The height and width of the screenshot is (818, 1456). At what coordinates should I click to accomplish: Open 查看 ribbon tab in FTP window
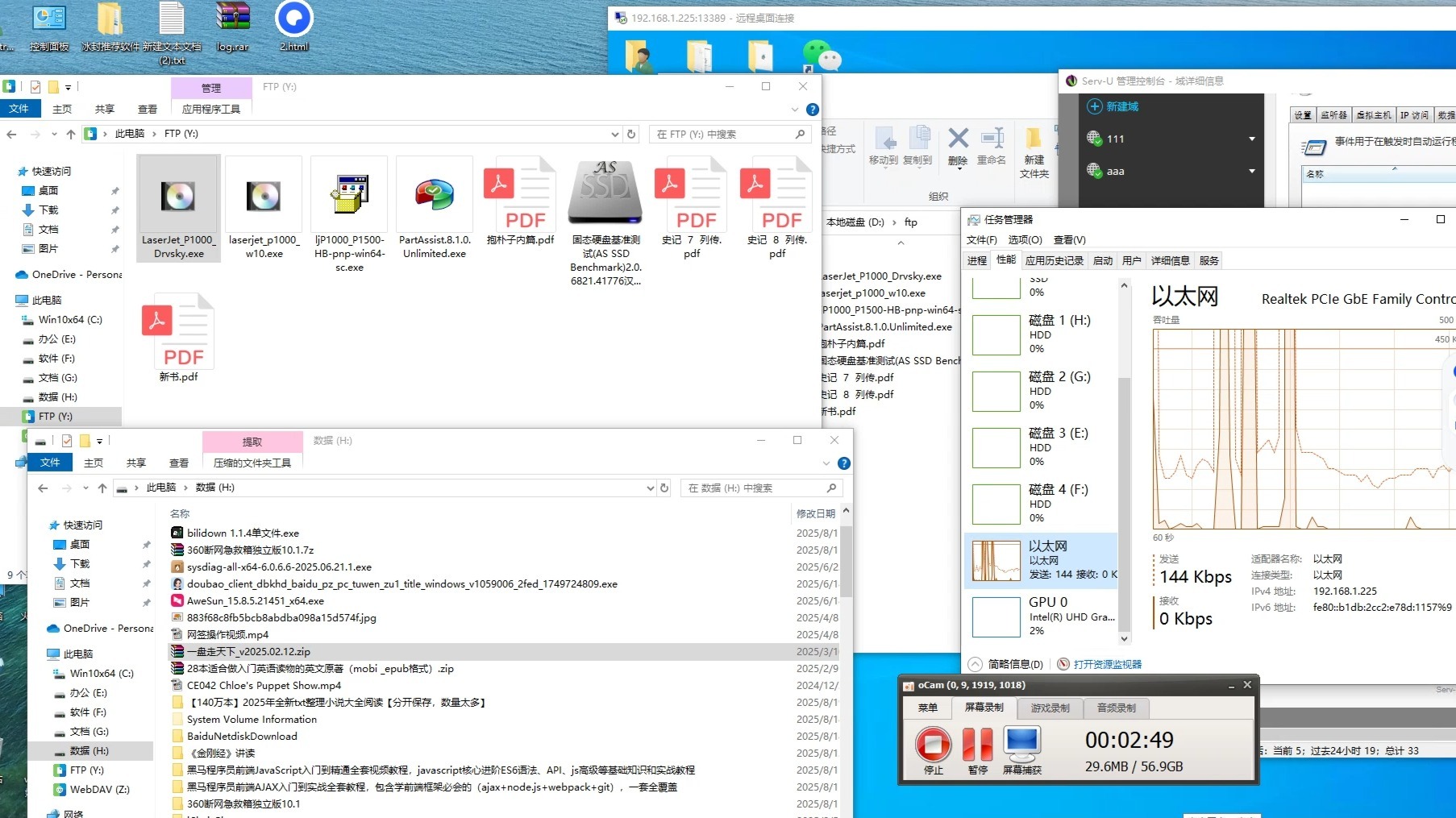point(148,109)
